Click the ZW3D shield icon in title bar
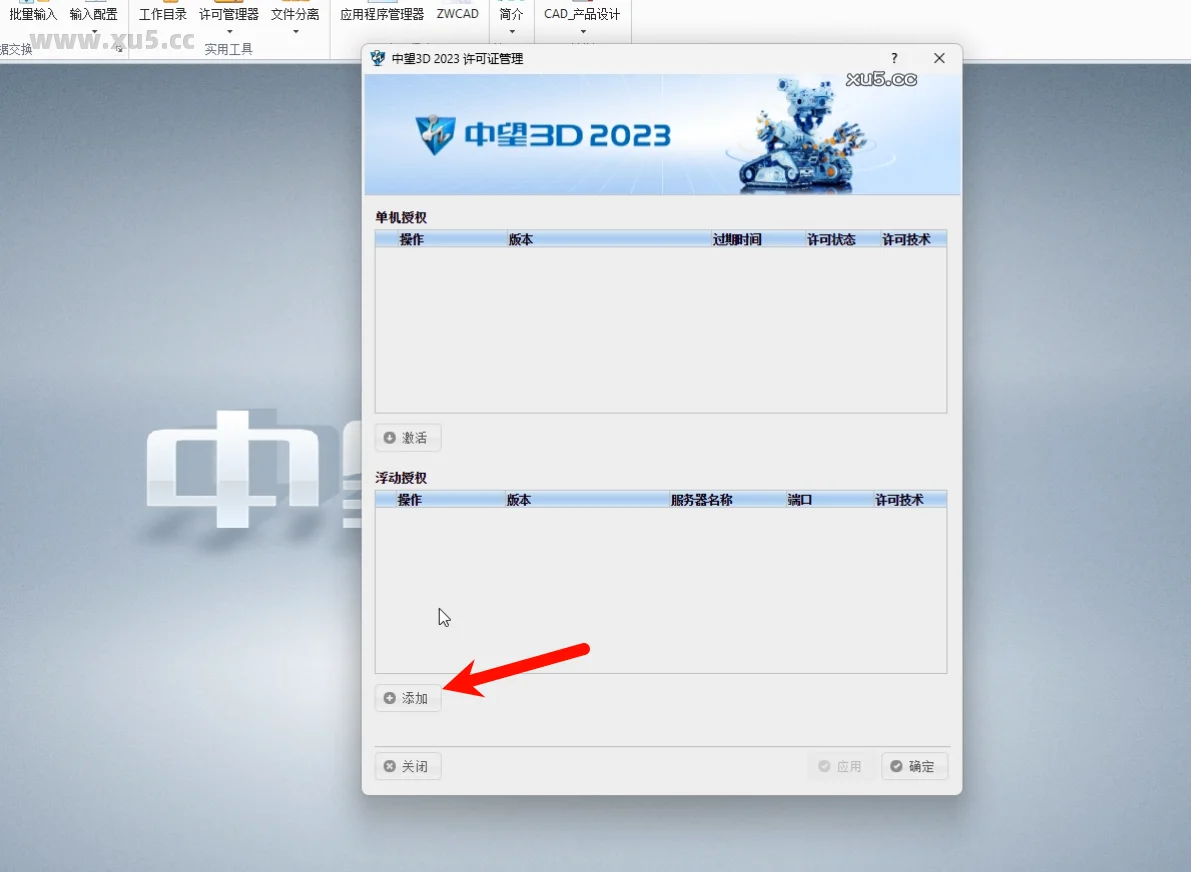The image size is (1191, 872). point(377,58)
